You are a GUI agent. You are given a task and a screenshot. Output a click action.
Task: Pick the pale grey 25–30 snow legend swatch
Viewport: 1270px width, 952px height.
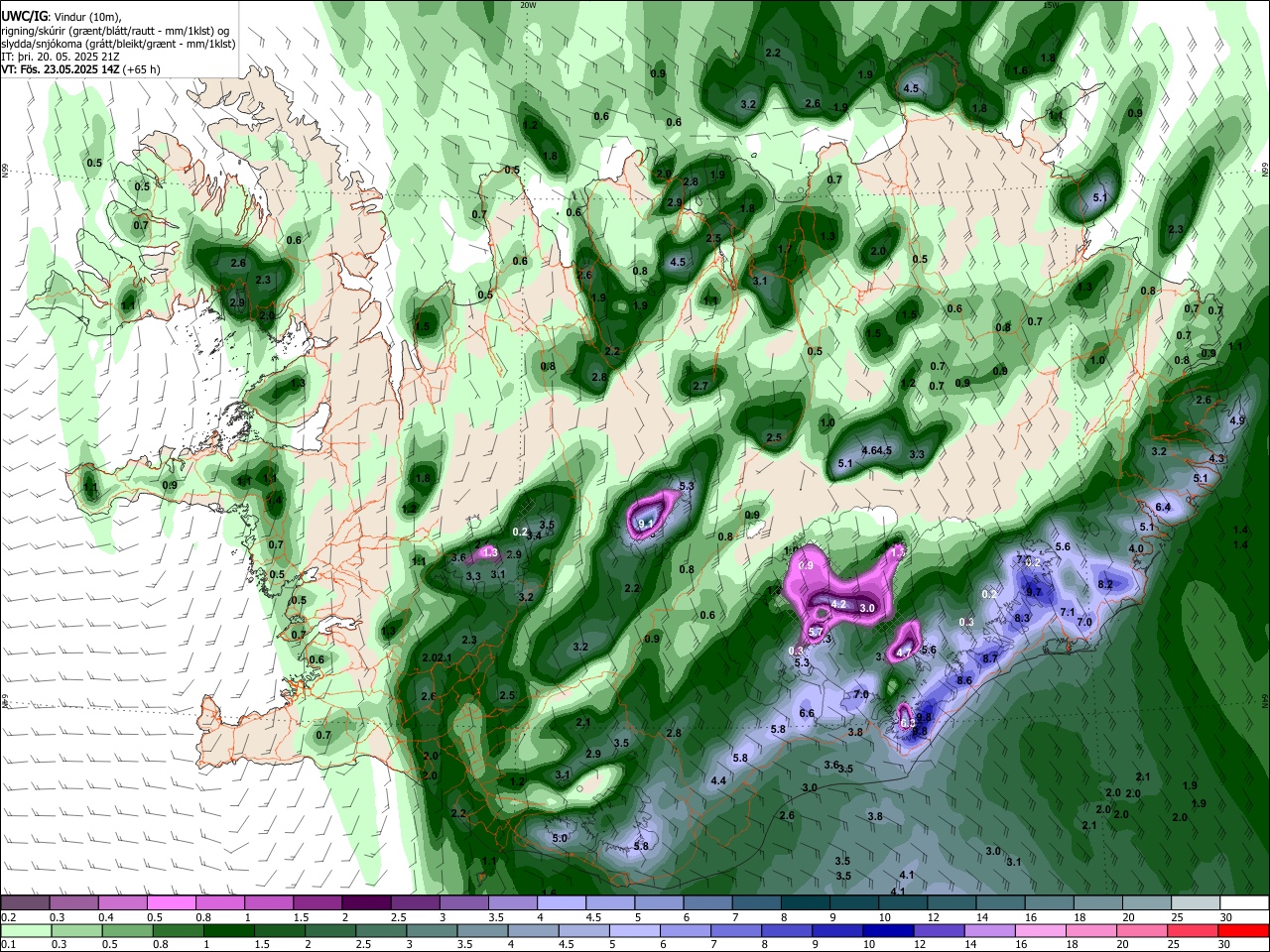[1196, 902]
